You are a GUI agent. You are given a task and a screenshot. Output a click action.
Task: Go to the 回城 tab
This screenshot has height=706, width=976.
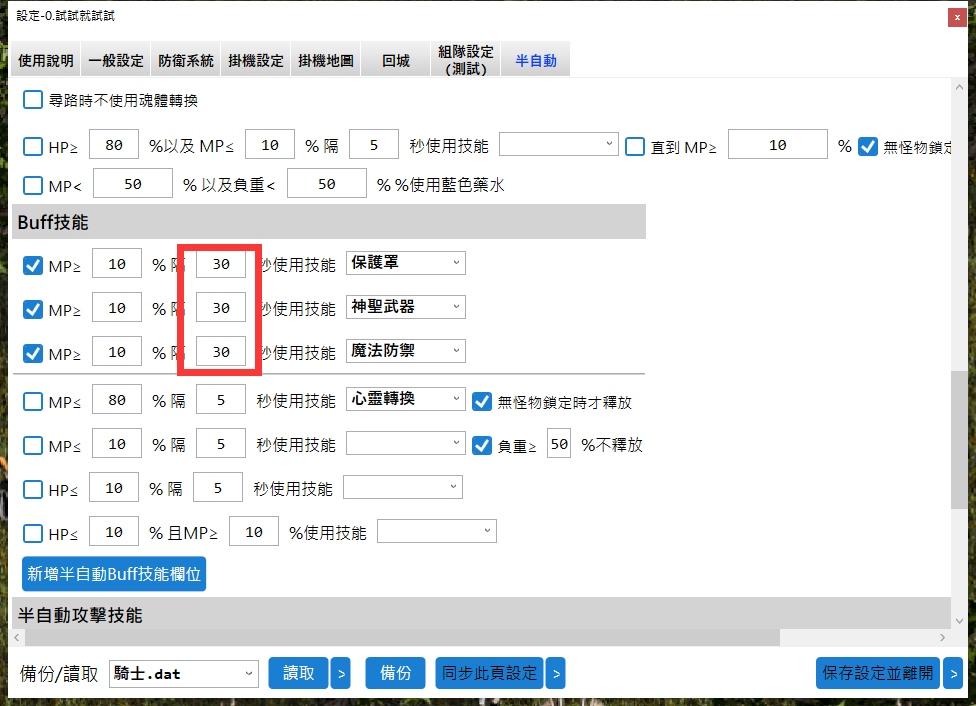(x=396, y=60)
